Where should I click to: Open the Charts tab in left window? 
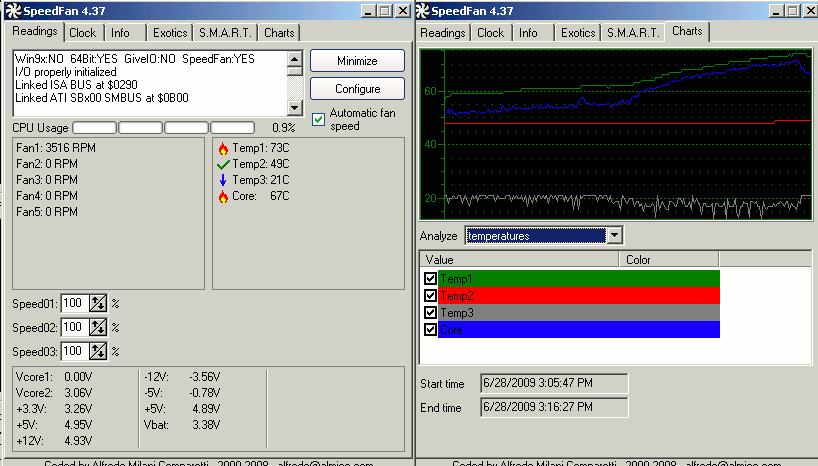(x=279, y=33)
